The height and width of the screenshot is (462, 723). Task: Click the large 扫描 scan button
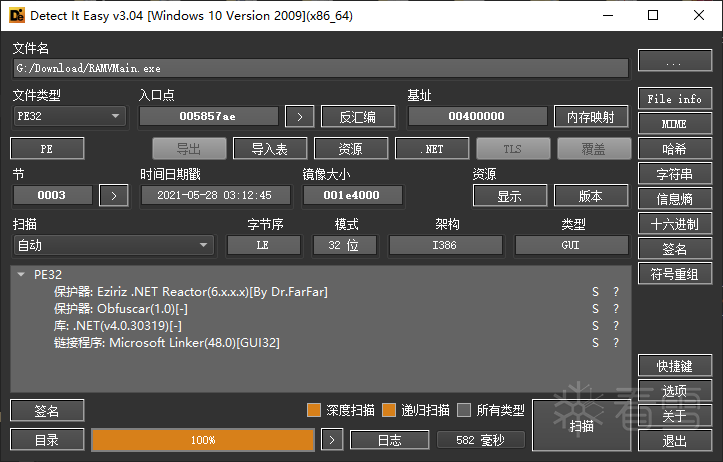(581, 426)
